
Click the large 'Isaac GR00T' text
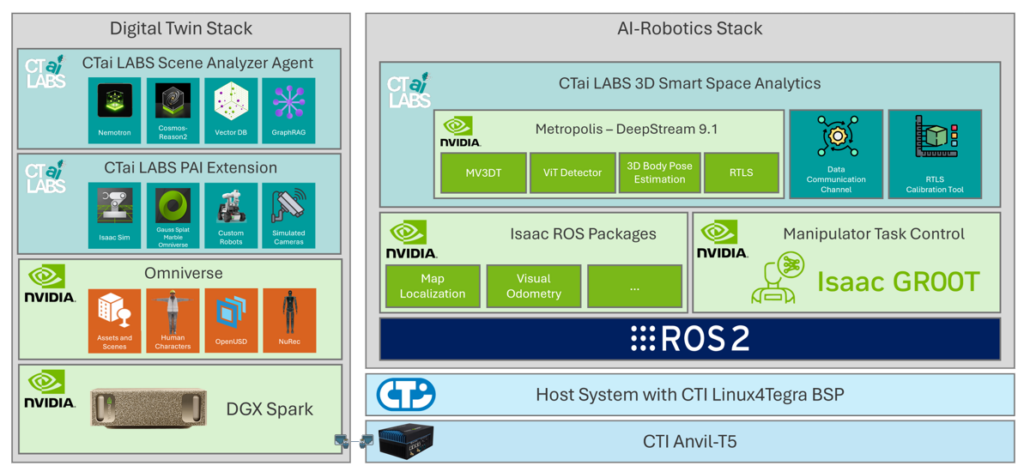[x=899, y=281]
